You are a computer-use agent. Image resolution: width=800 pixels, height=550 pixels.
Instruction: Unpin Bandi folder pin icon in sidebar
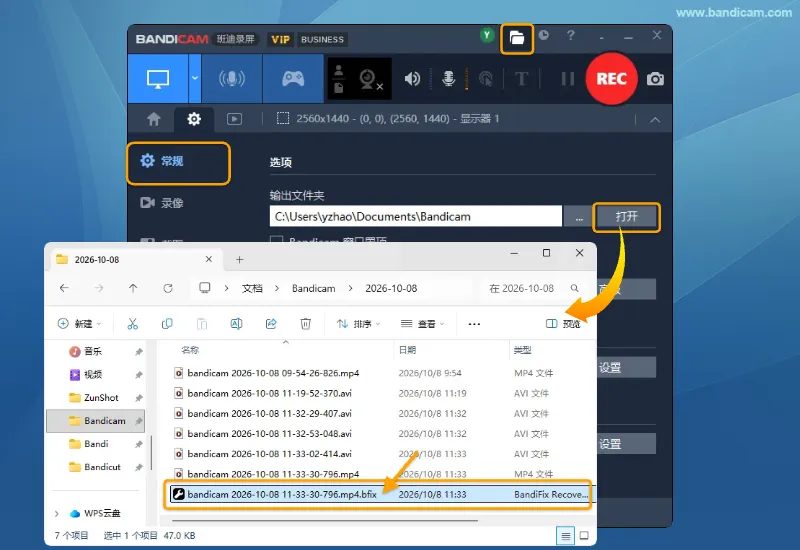tap(138, 444)
